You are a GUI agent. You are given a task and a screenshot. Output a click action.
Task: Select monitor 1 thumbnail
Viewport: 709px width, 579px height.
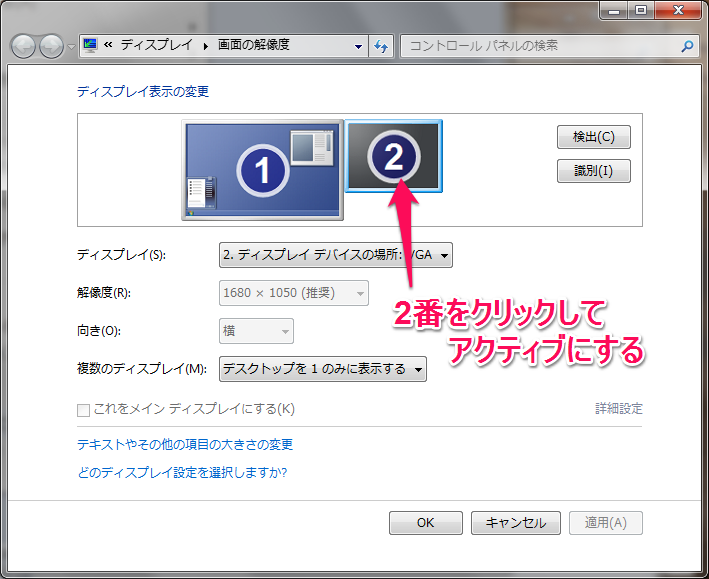(262, 170)
